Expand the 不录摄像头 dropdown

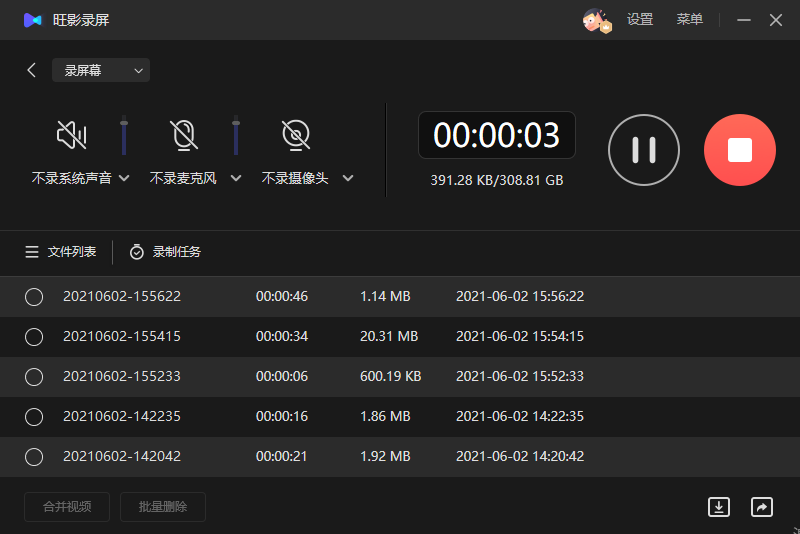tap(348, 178)
